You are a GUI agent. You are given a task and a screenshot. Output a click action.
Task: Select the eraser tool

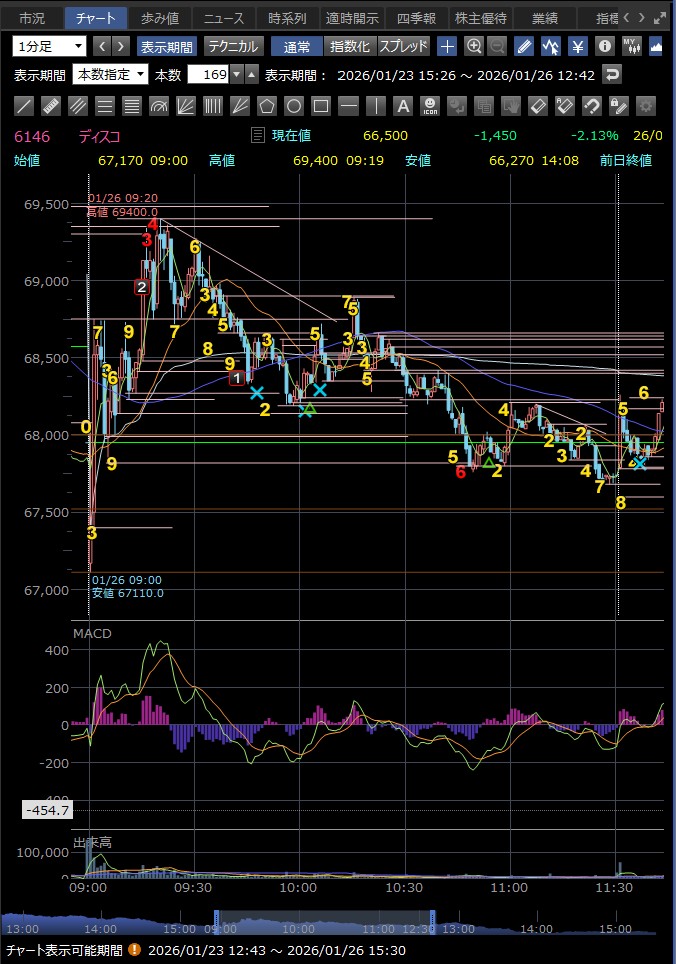(x=537, y=106)
